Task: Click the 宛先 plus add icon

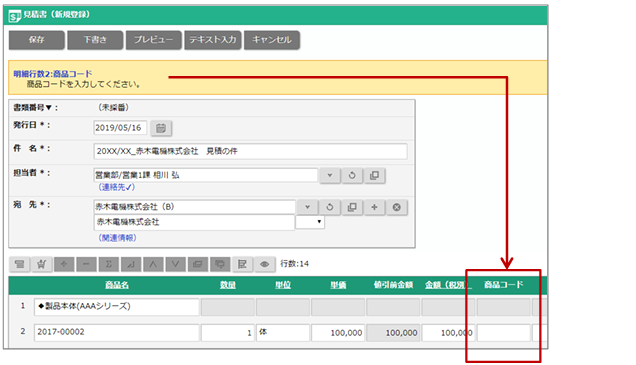Action: pos(374,207)
